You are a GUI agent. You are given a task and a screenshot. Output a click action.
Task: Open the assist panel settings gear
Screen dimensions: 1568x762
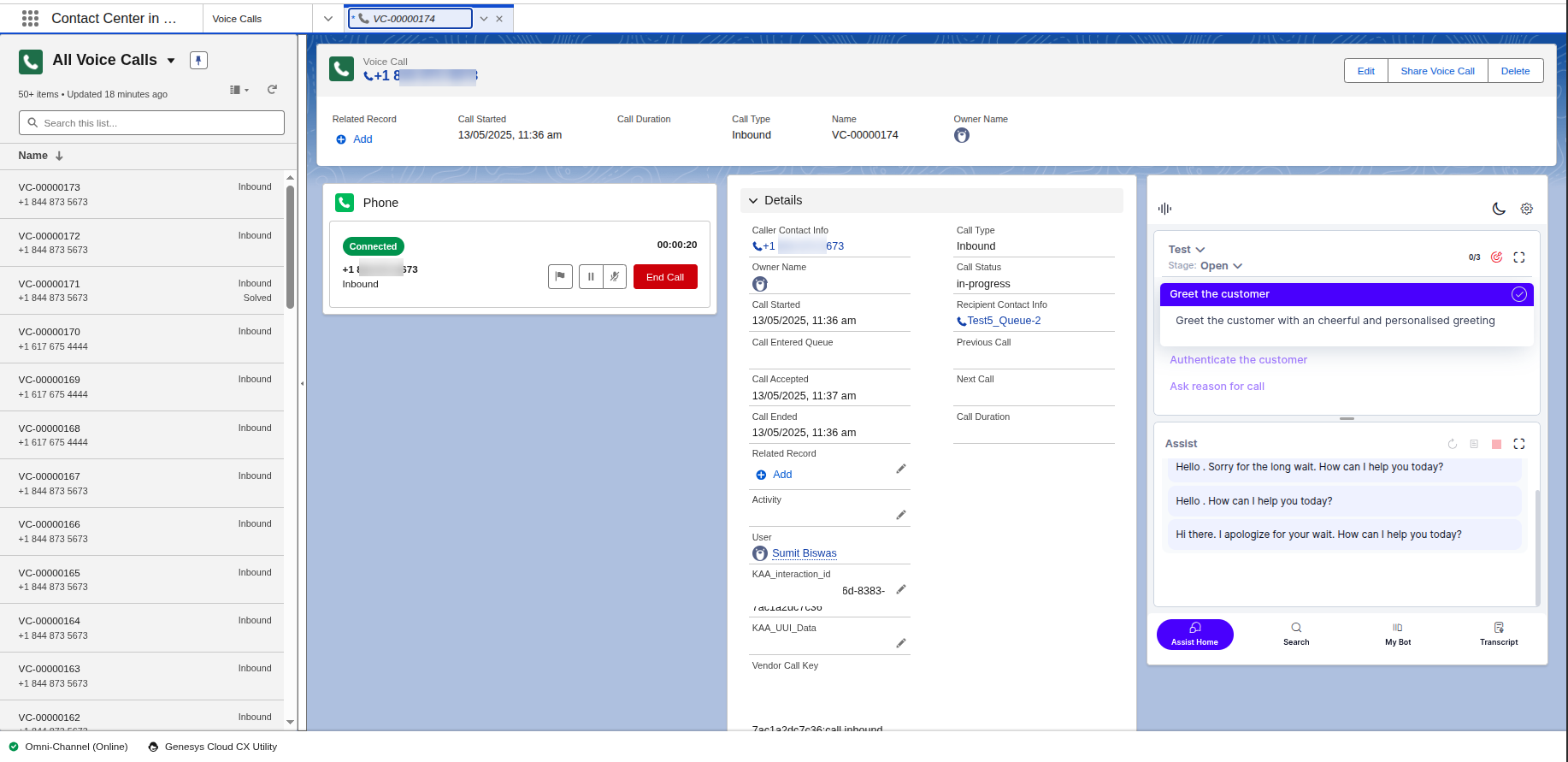pyautogui.click(x=1526, y=209)
